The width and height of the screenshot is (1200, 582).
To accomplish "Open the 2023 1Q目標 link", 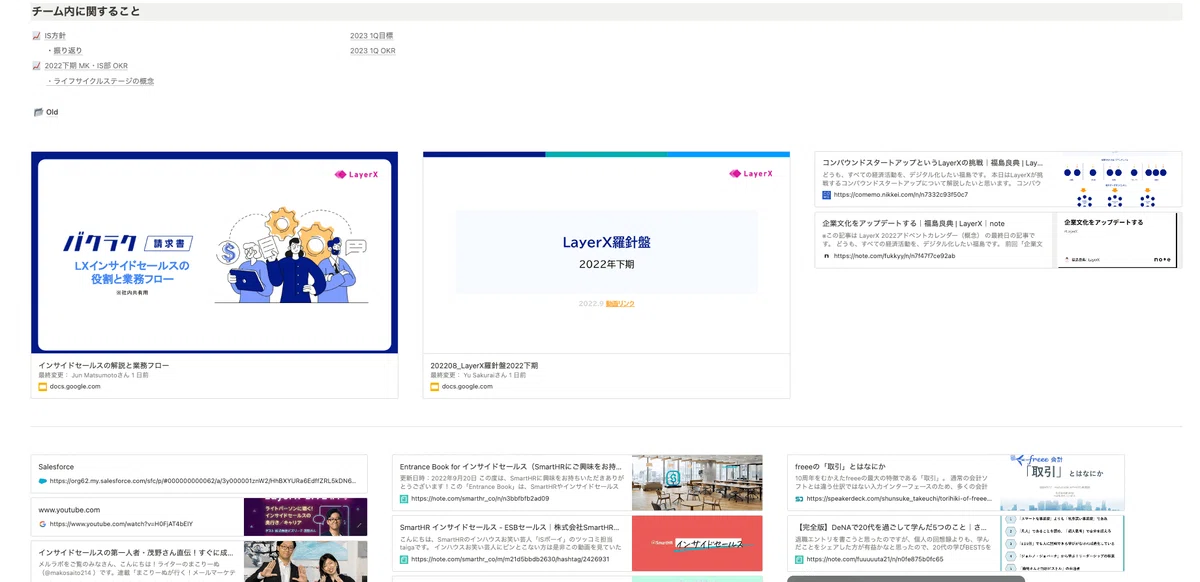I will pyautogui.click(x=371, y=36).
